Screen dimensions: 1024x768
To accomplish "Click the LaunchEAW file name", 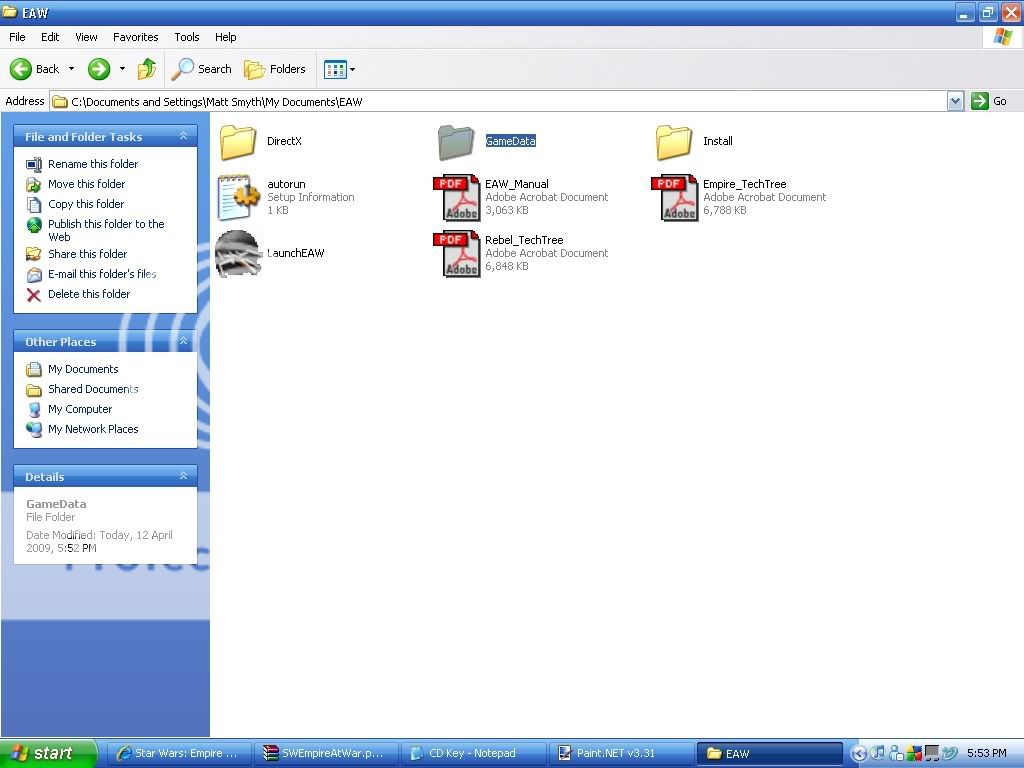I will 296,253.
